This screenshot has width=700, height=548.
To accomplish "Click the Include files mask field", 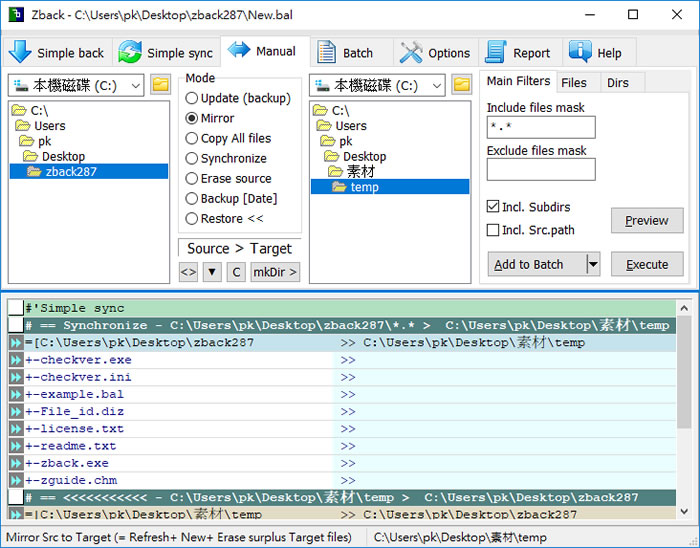I will (540, 127).
